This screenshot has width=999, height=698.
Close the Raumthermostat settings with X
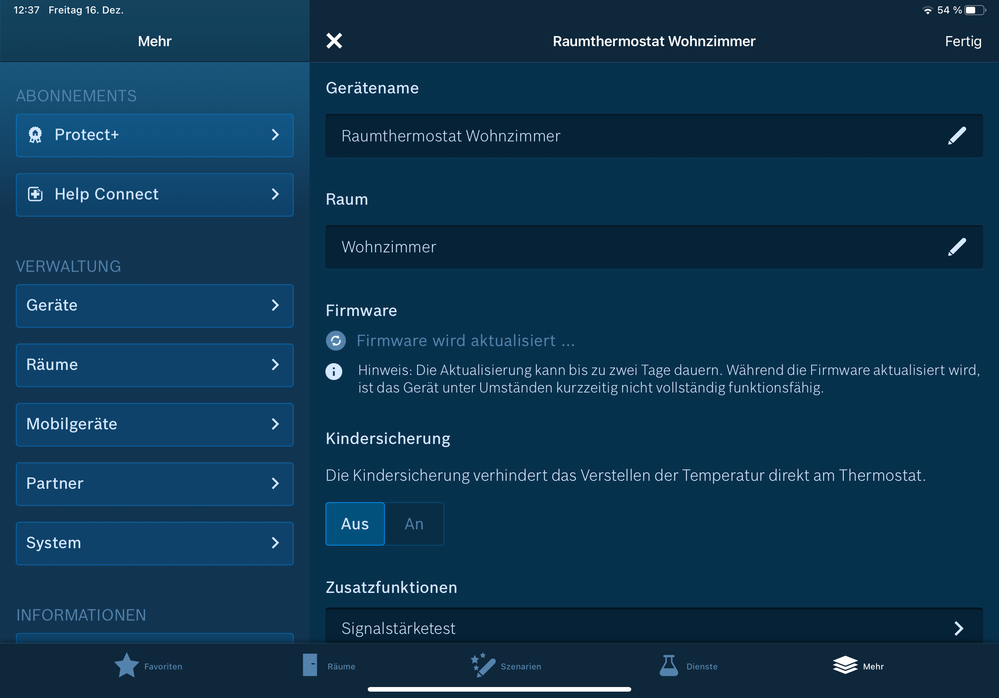334,41
